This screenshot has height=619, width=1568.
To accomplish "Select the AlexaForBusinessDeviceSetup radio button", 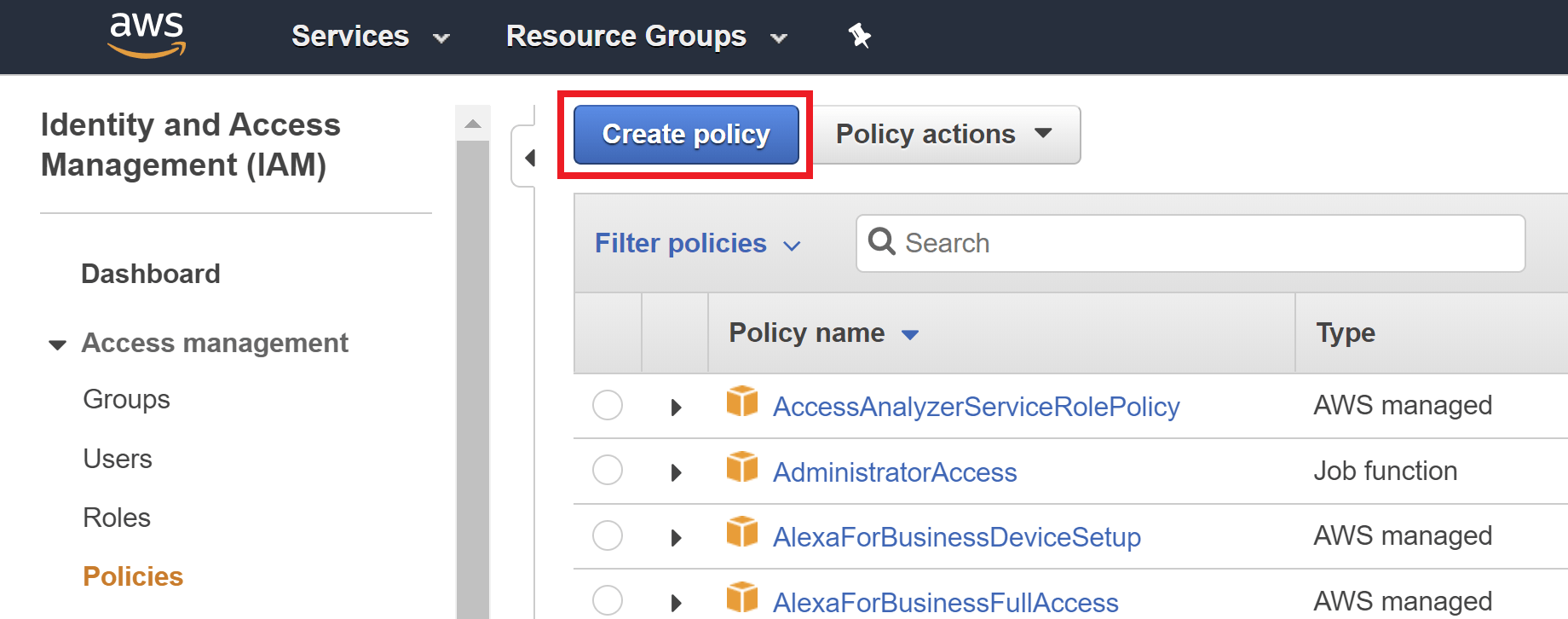I will coord(608,536).
